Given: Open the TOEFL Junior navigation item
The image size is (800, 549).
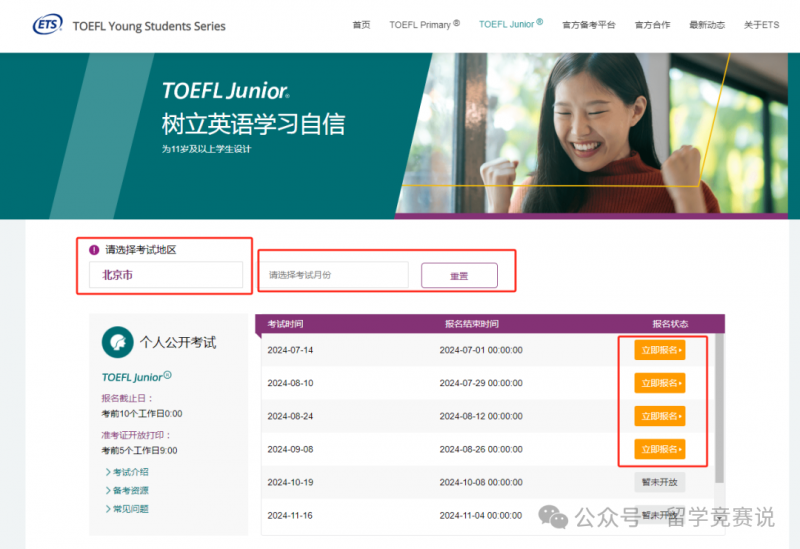Looking at the screenshot, I should (x=511, y=24).
